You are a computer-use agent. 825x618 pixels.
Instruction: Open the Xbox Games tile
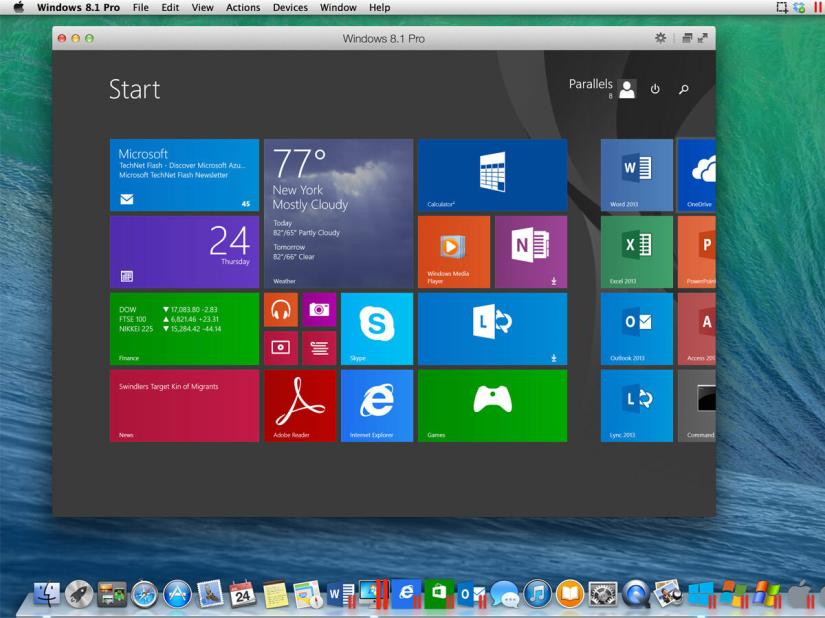click(491, 405)
